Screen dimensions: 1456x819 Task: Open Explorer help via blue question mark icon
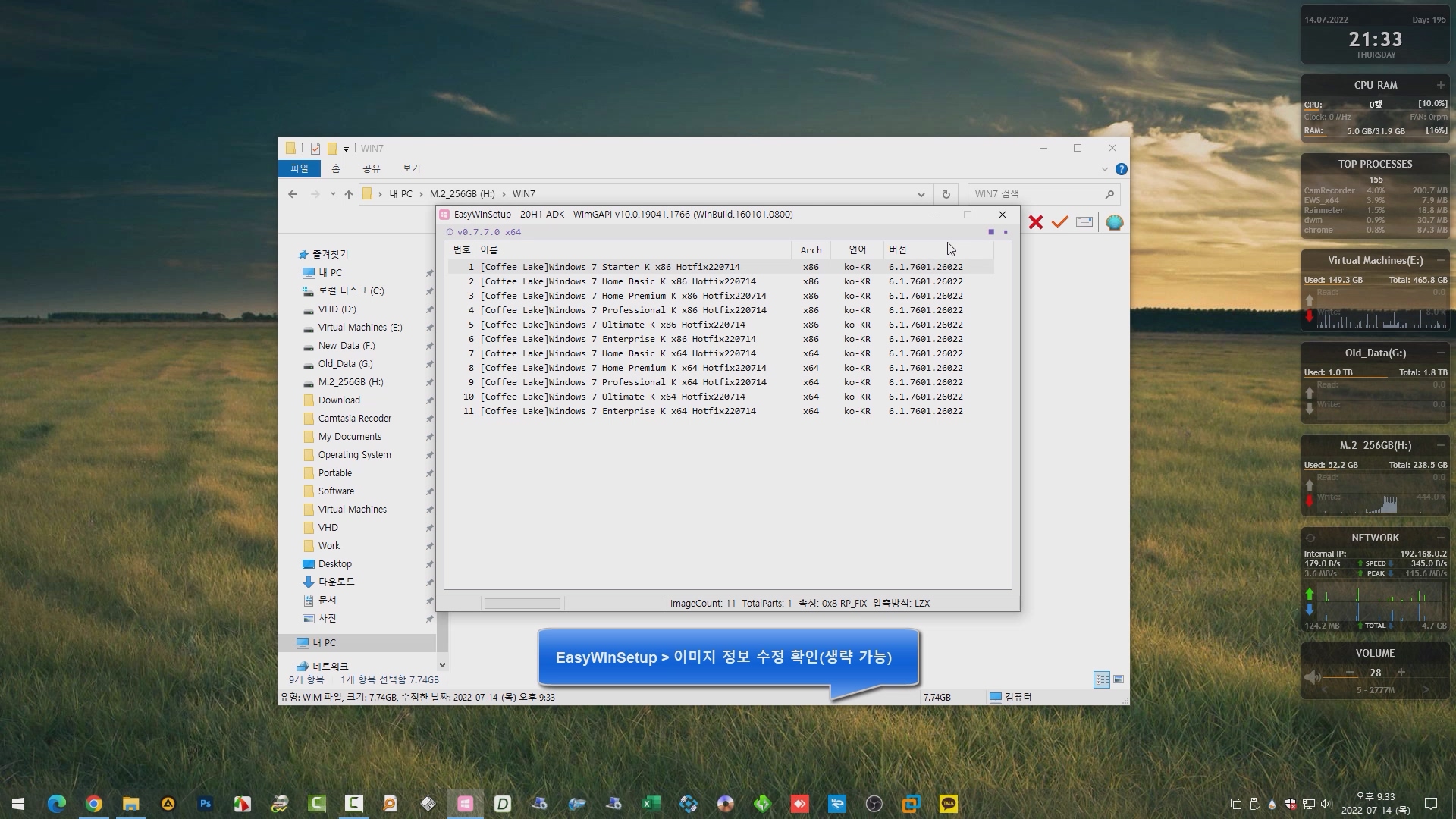[x=1121, y=169]
